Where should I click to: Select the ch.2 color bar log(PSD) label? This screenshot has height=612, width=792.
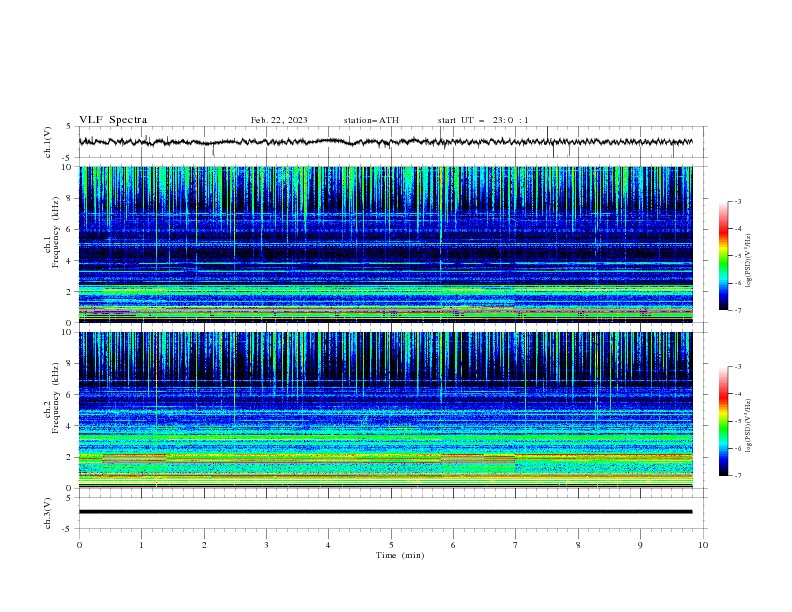click(x=748, y=426)
